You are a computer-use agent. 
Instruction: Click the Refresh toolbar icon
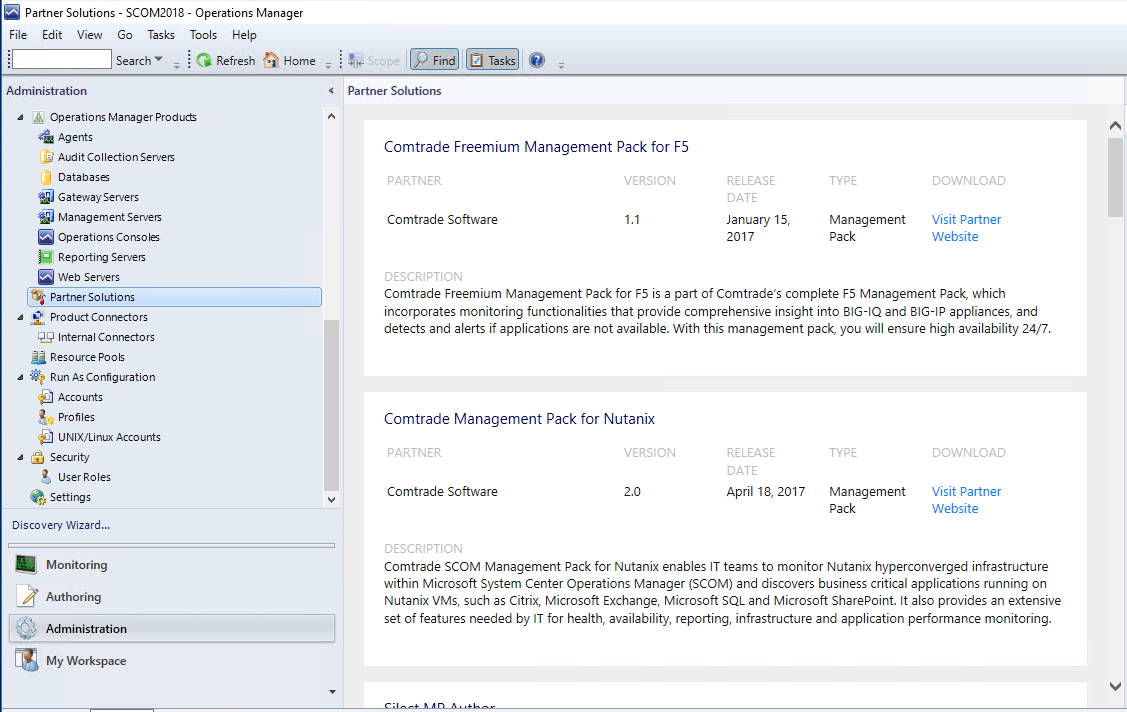tap(204, 60)
